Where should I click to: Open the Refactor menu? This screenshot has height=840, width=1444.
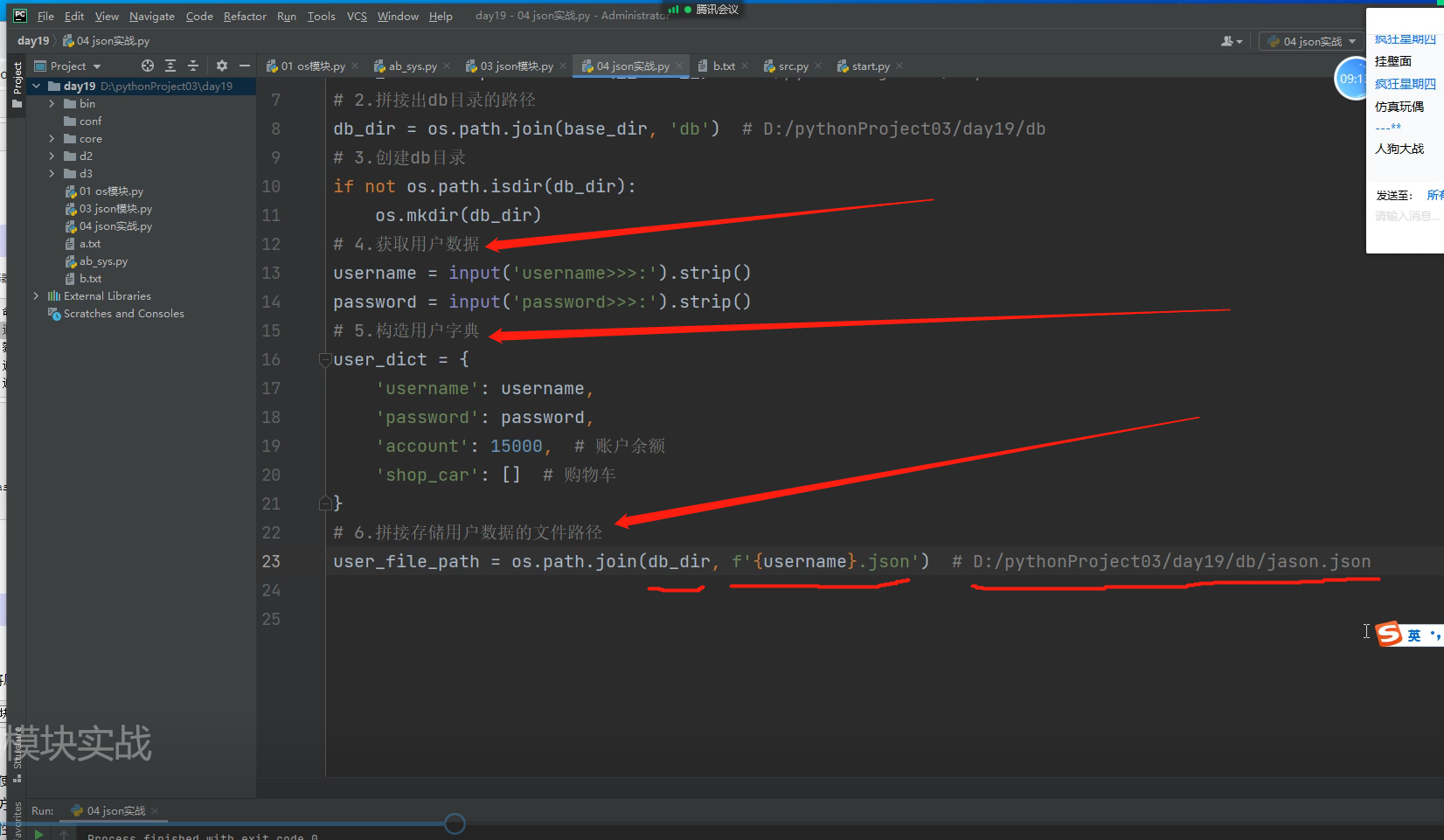[245, 16]
